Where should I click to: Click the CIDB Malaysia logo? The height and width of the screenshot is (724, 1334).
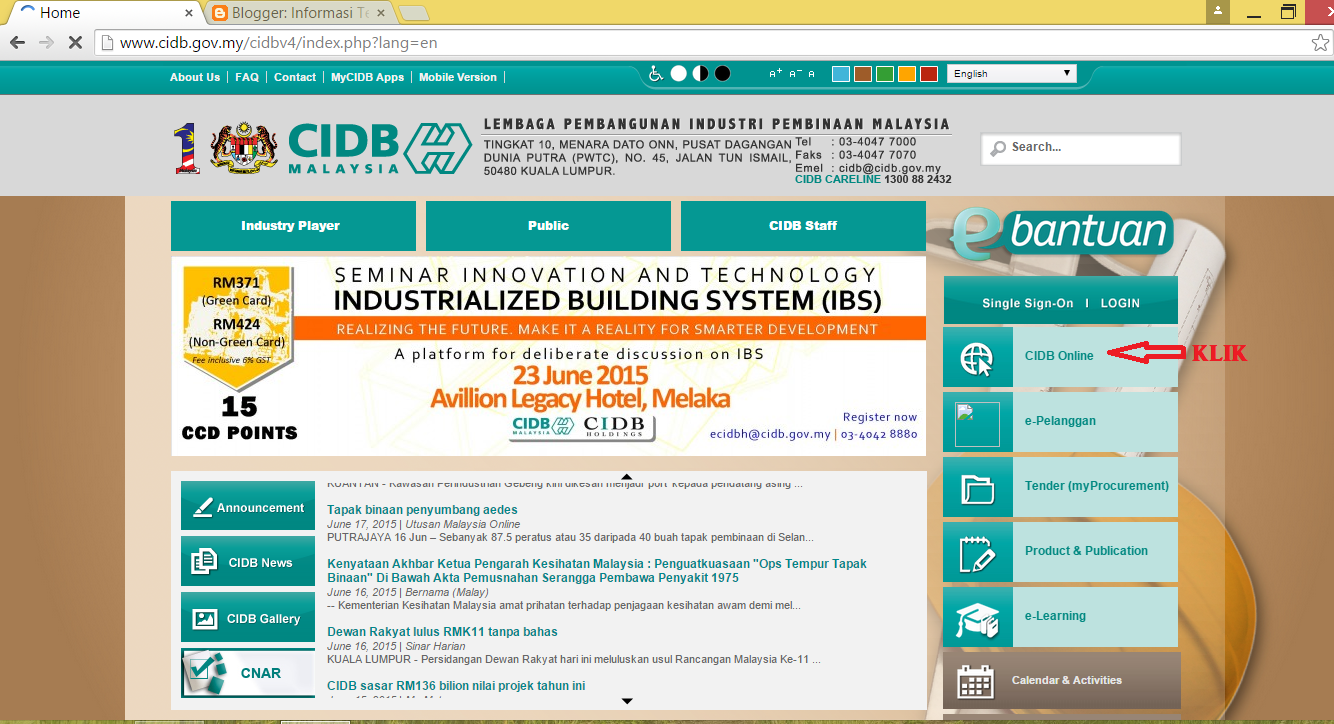(x=380, y=148)
